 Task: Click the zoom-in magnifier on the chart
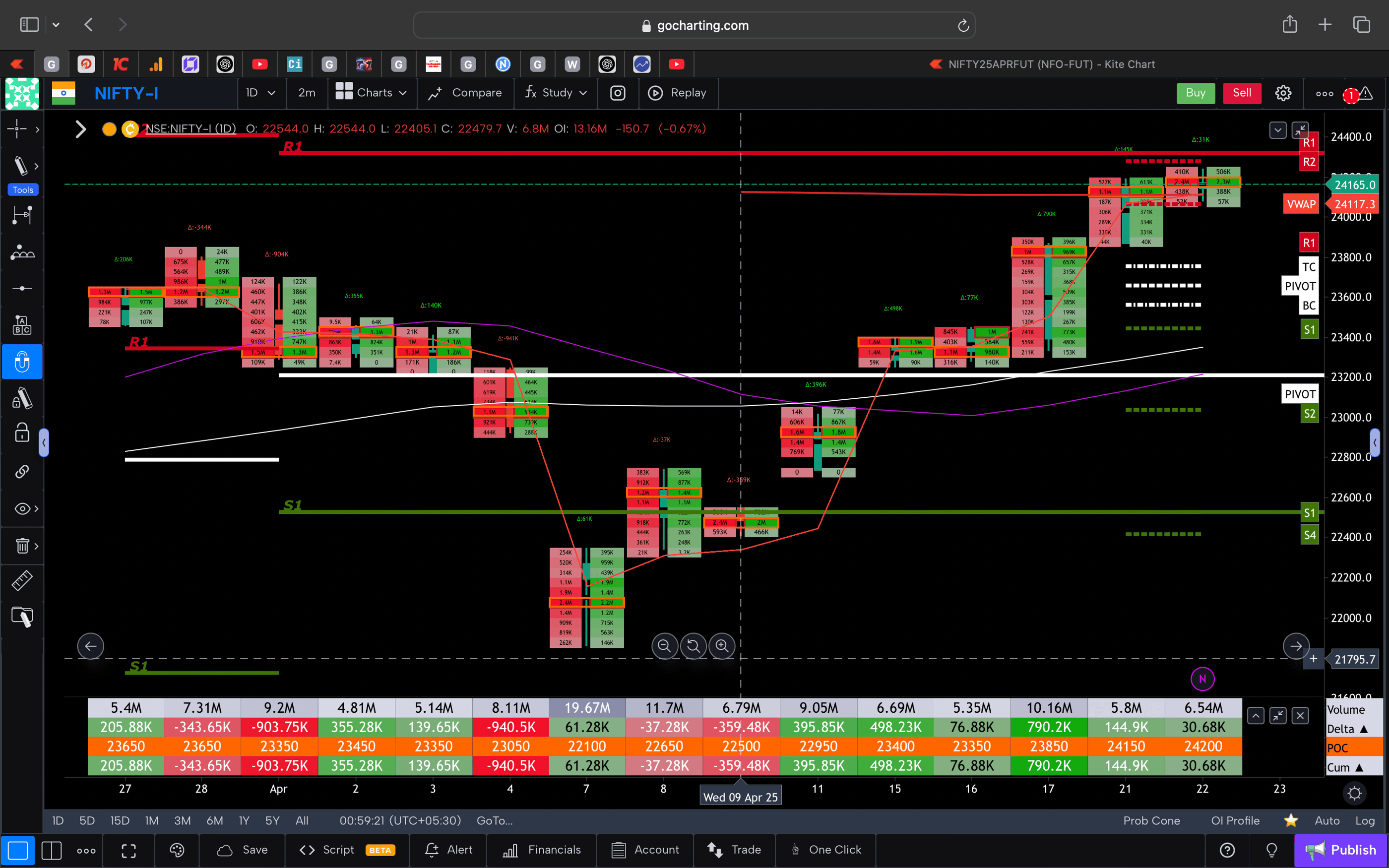[x=721, y=646]
